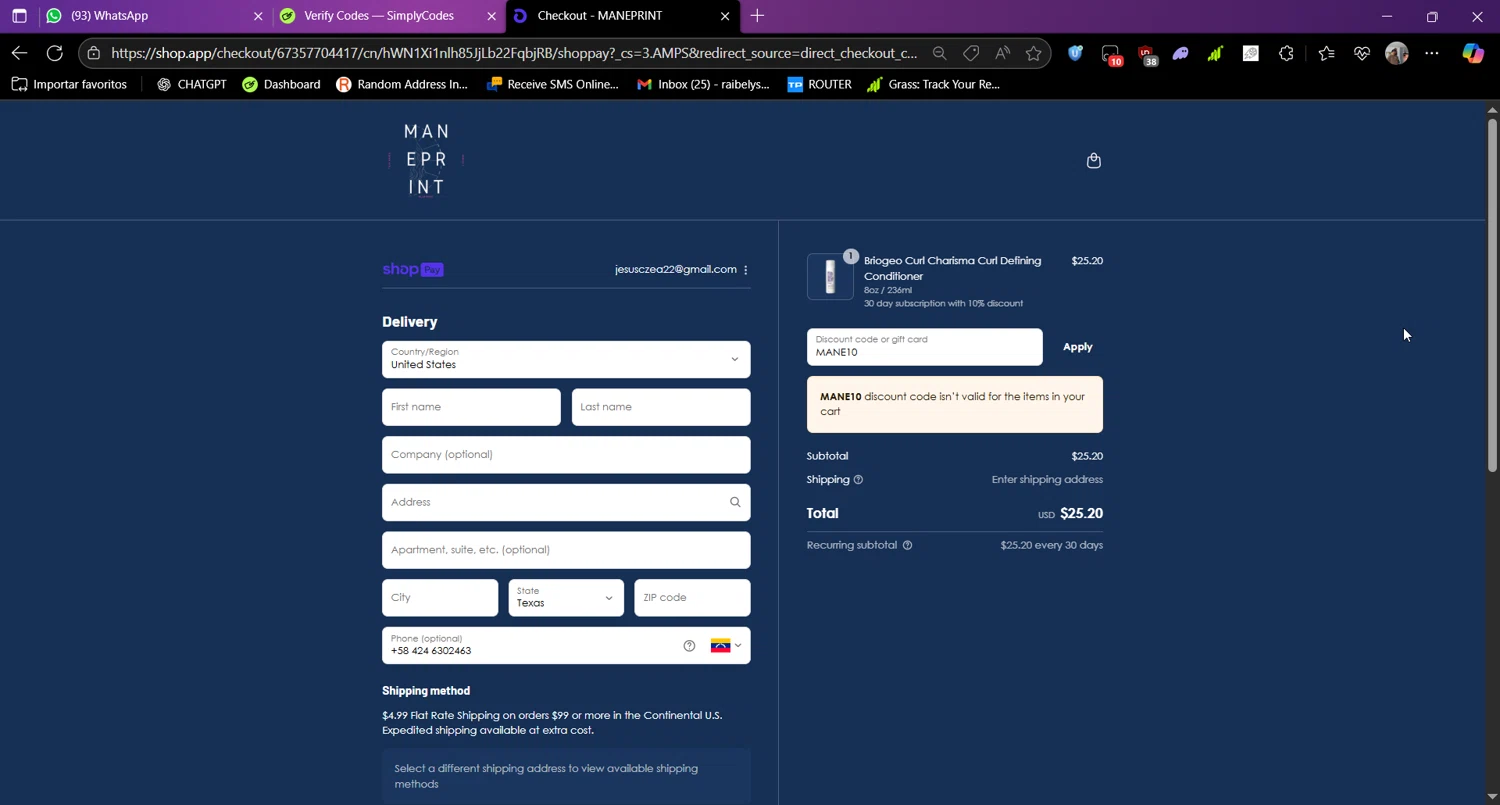Screen dimensions: 1500x805
Task: Close the Checkout - MANEPRINT tab
Action: (x=725, y=16)
